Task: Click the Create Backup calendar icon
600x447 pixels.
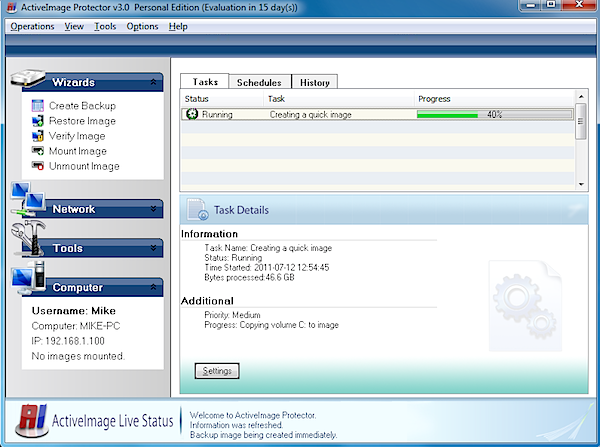Action: click(x=38, y=106)
